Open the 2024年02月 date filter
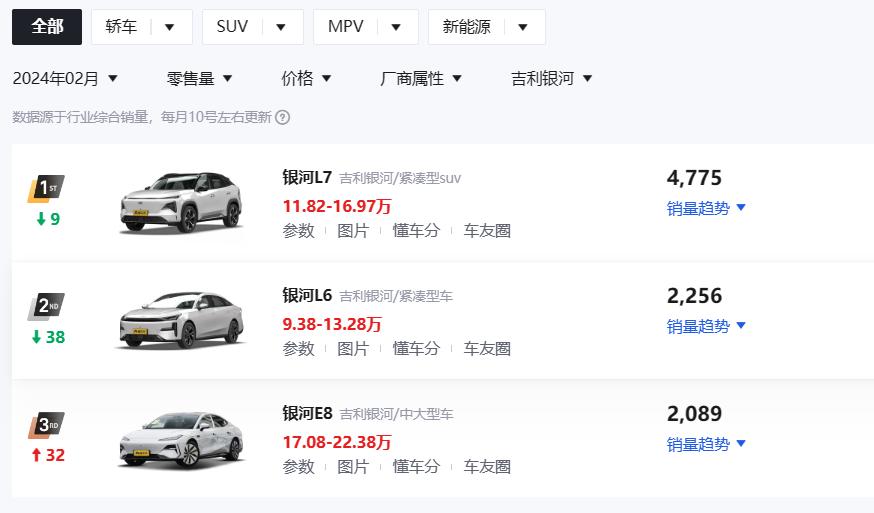The height and width of the screenshot is (513, 874). 65,79
